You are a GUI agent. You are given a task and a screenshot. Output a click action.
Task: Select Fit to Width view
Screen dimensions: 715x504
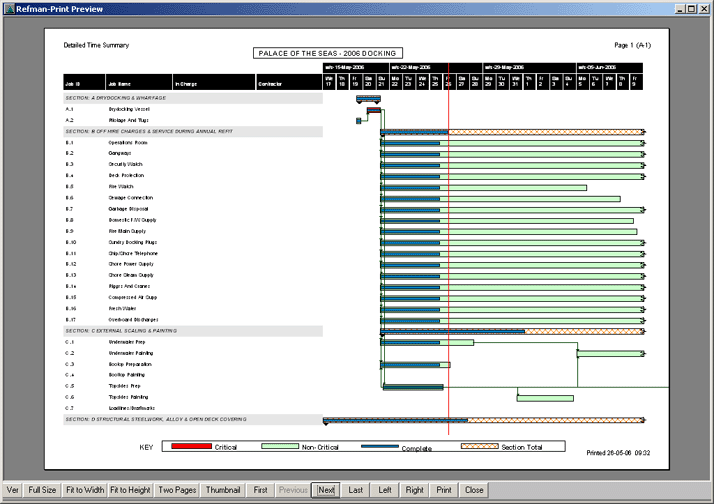click(85, 490)
